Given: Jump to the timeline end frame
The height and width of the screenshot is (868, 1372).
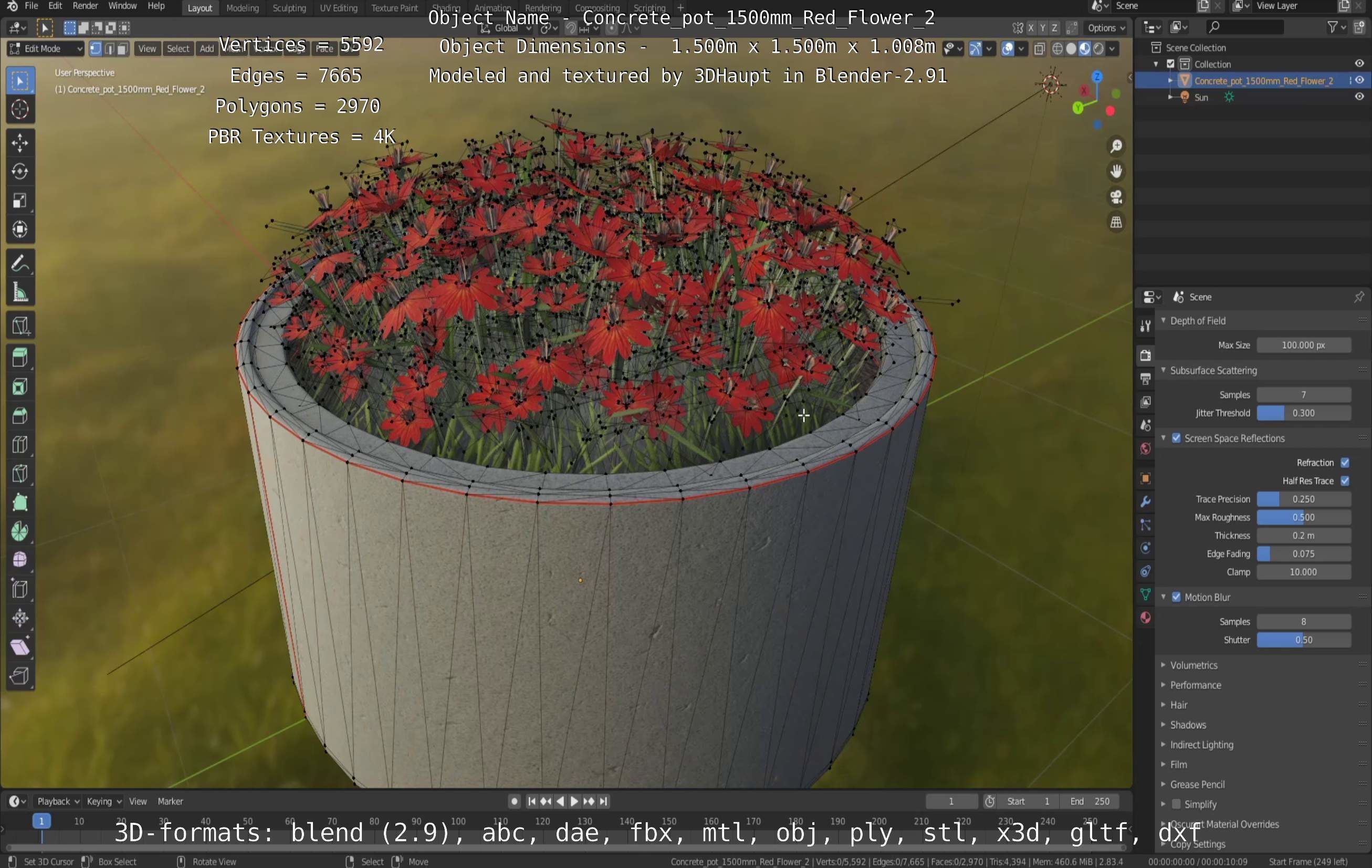Looking at the screenshot, I should tap(603, 801).
